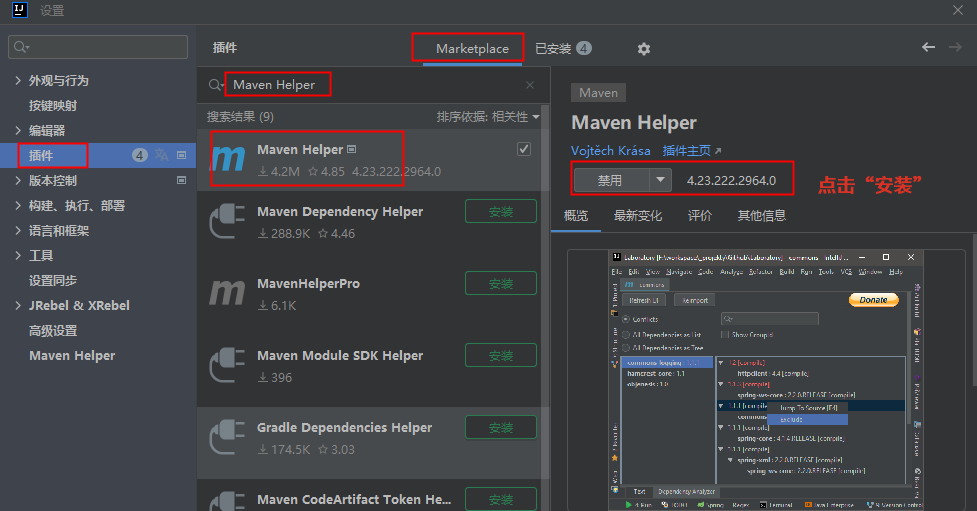This screenshot has height=511, width=977.
Task: Close the settings dialog
Action: tap(958, 10)
